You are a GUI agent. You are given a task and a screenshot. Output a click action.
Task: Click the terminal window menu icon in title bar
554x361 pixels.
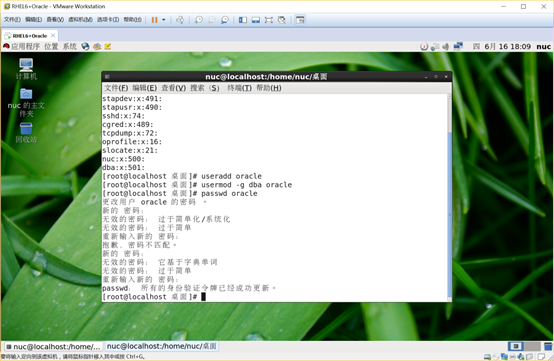107,77
